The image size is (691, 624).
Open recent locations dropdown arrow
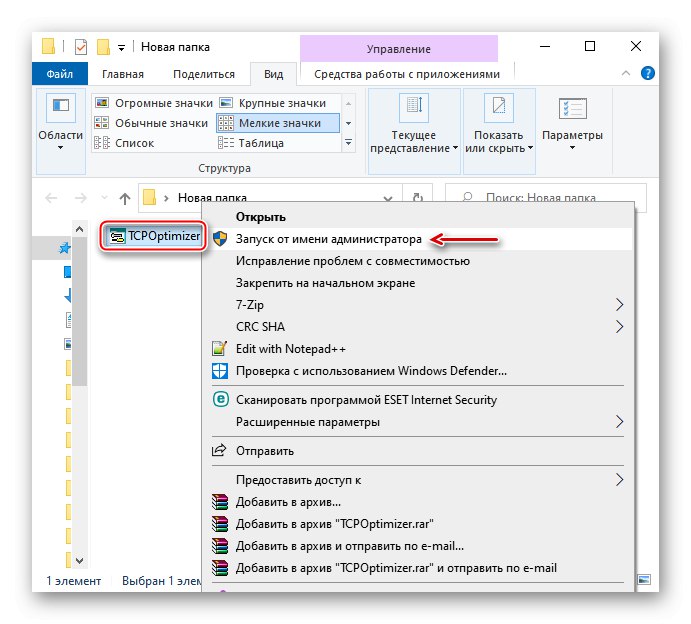(104, 198)
